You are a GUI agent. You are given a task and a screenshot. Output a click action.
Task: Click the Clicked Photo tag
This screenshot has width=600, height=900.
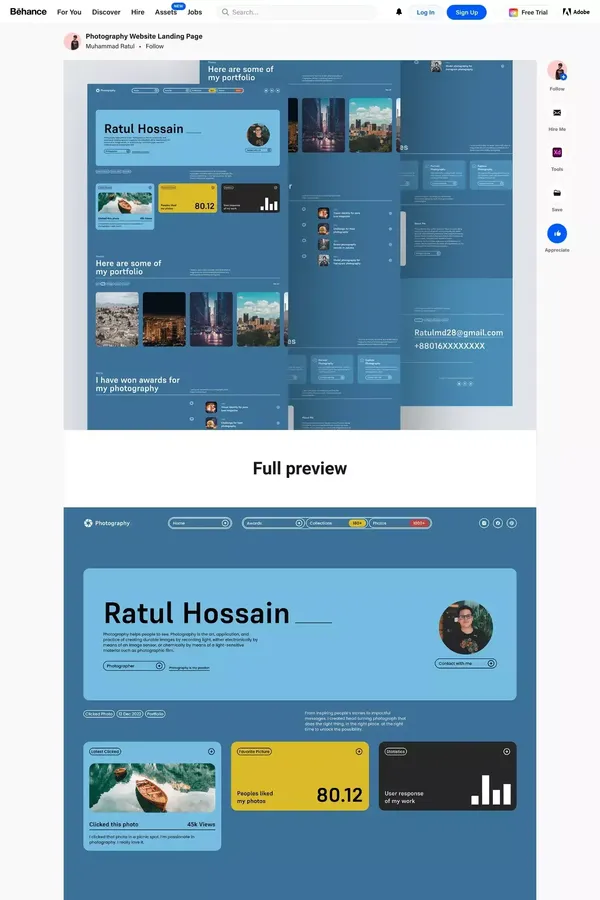coord(99,714)
